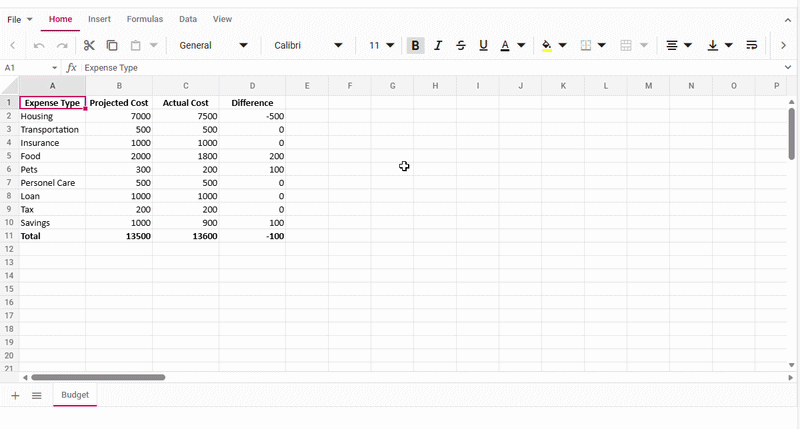Collapse the ribbon with the chevron
The height and width of the screenshot is (429, 800).
788,20
